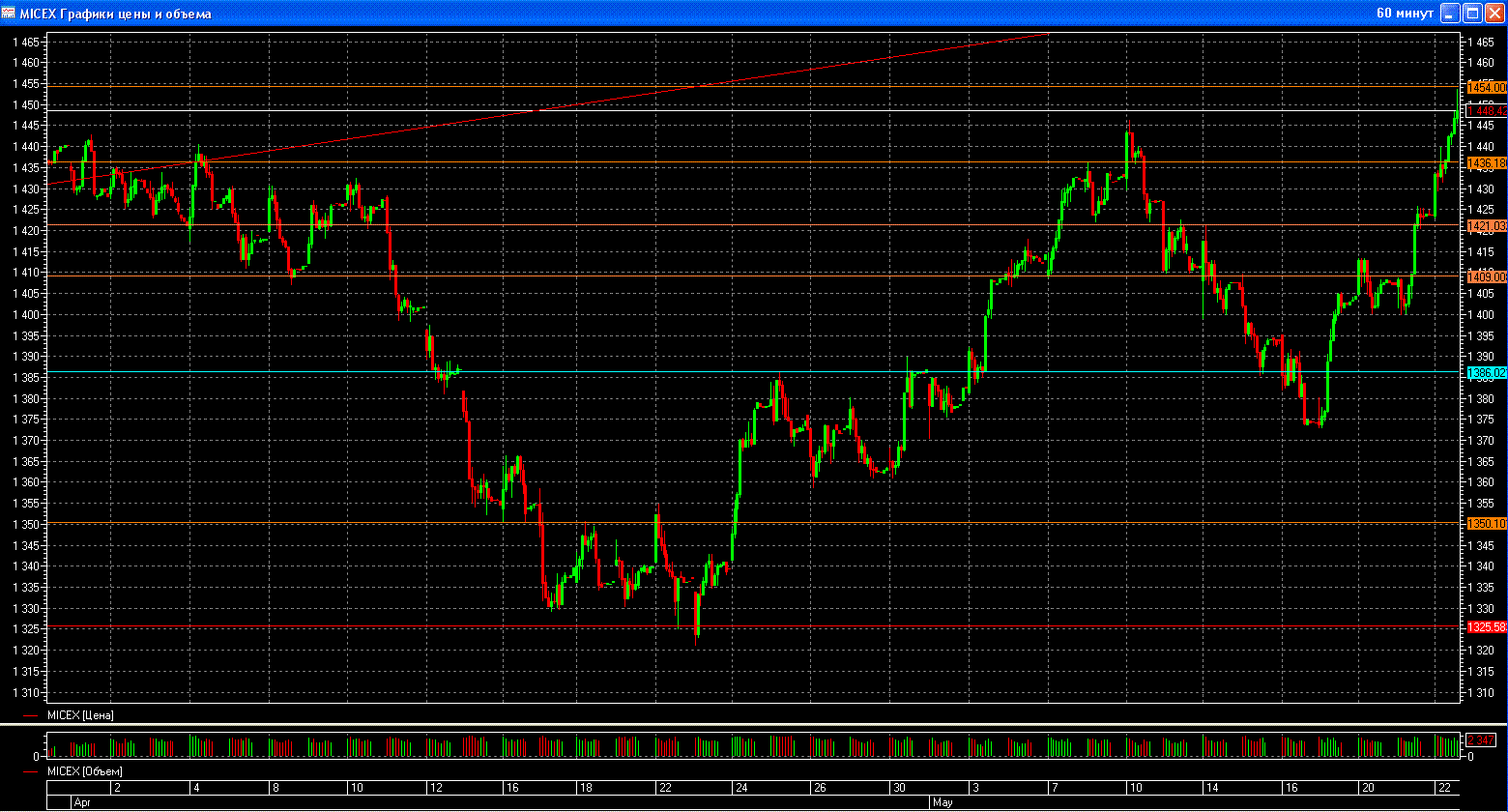1508x812 pixels.
Task: Select the MICEX [Объем] legend label
Action: tap(85, 771)
